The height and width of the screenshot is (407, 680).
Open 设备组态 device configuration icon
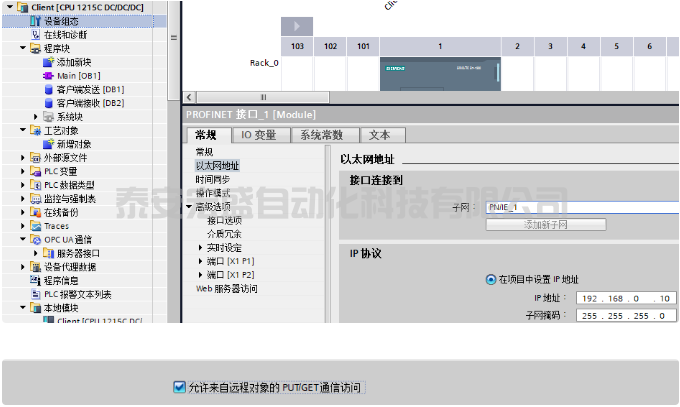tap(36, 20)
